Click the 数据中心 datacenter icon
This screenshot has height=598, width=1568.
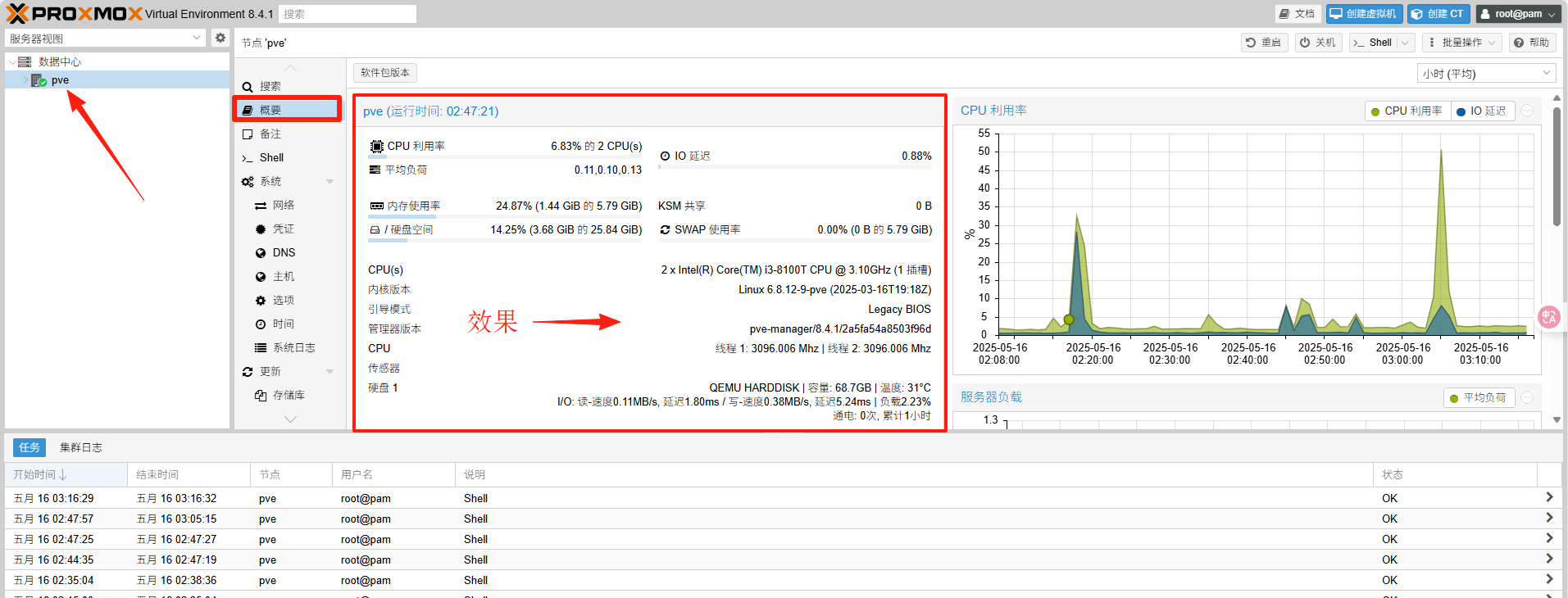tap(25, 61)
